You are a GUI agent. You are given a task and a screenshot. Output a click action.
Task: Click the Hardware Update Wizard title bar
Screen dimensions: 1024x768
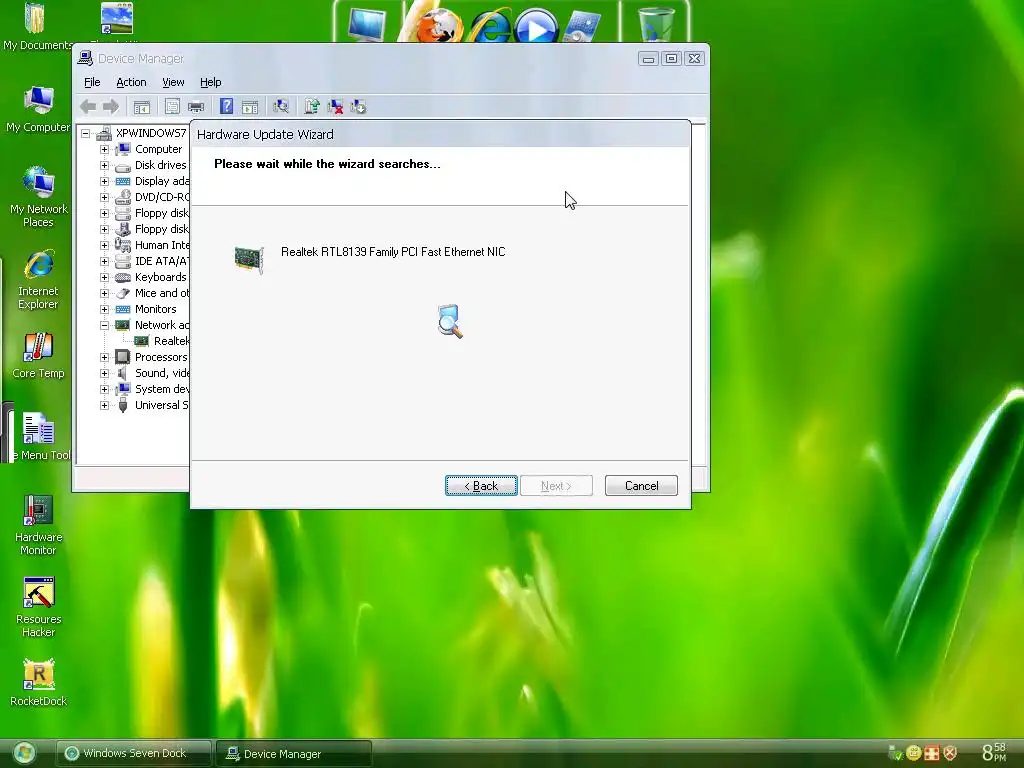(x=440, y=135)
